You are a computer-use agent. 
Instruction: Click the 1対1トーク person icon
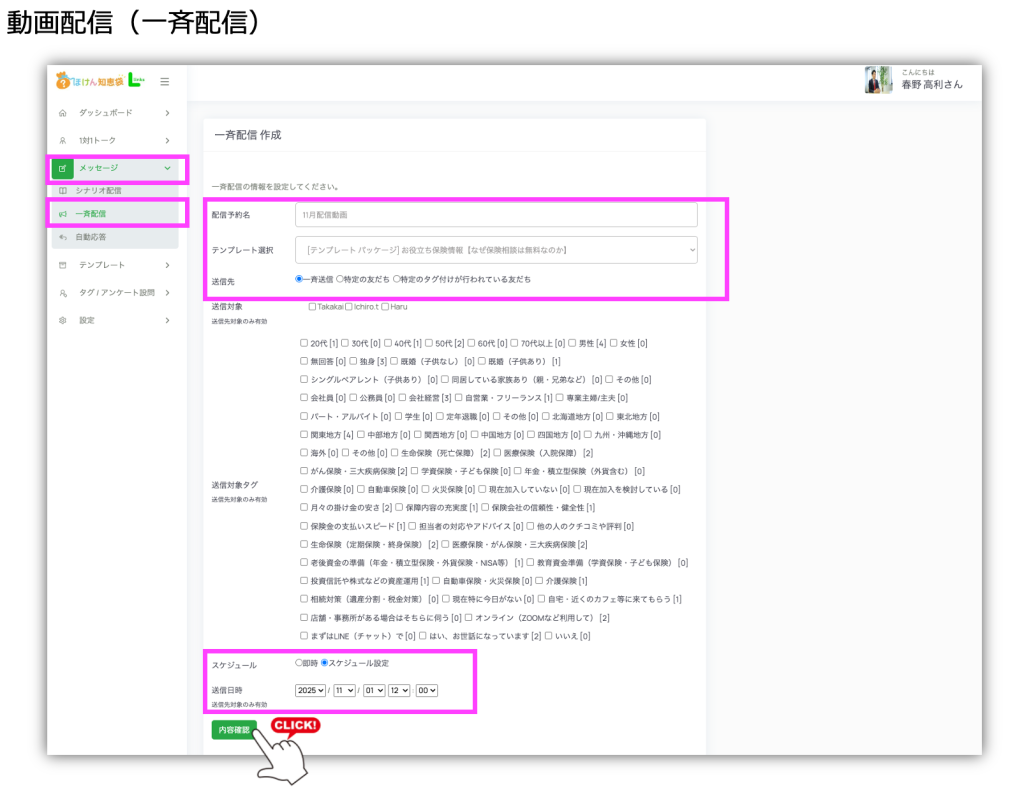coord(63,140)
